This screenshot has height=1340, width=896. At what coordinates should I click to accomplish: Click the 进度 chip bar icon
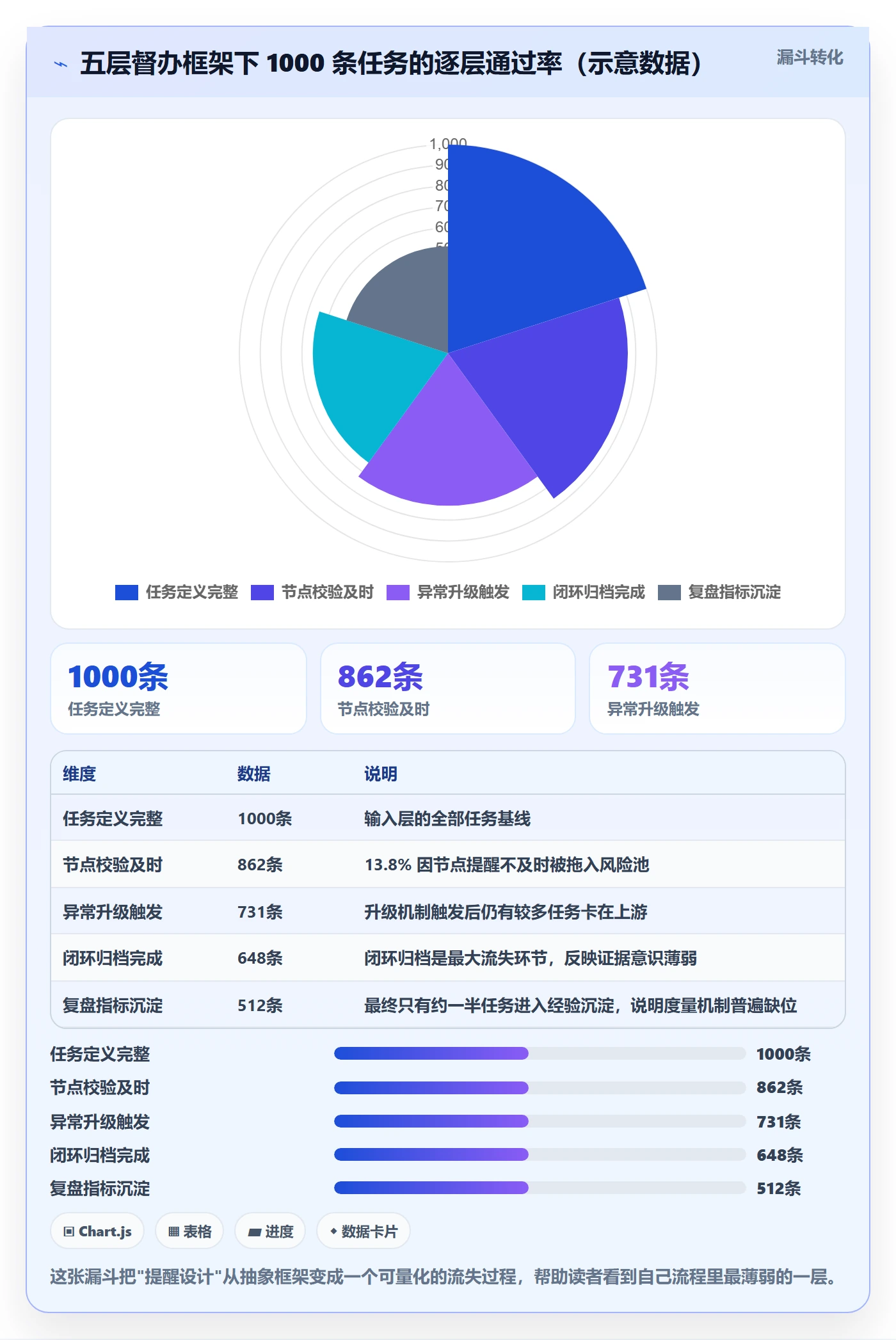[x=255, y=1232]
